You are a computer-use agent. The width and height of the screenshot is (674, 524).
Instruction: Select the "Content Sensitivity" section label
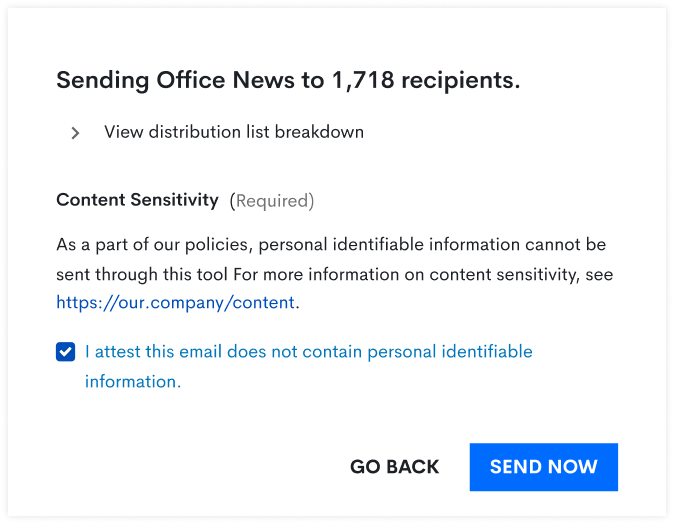point(137,200)
